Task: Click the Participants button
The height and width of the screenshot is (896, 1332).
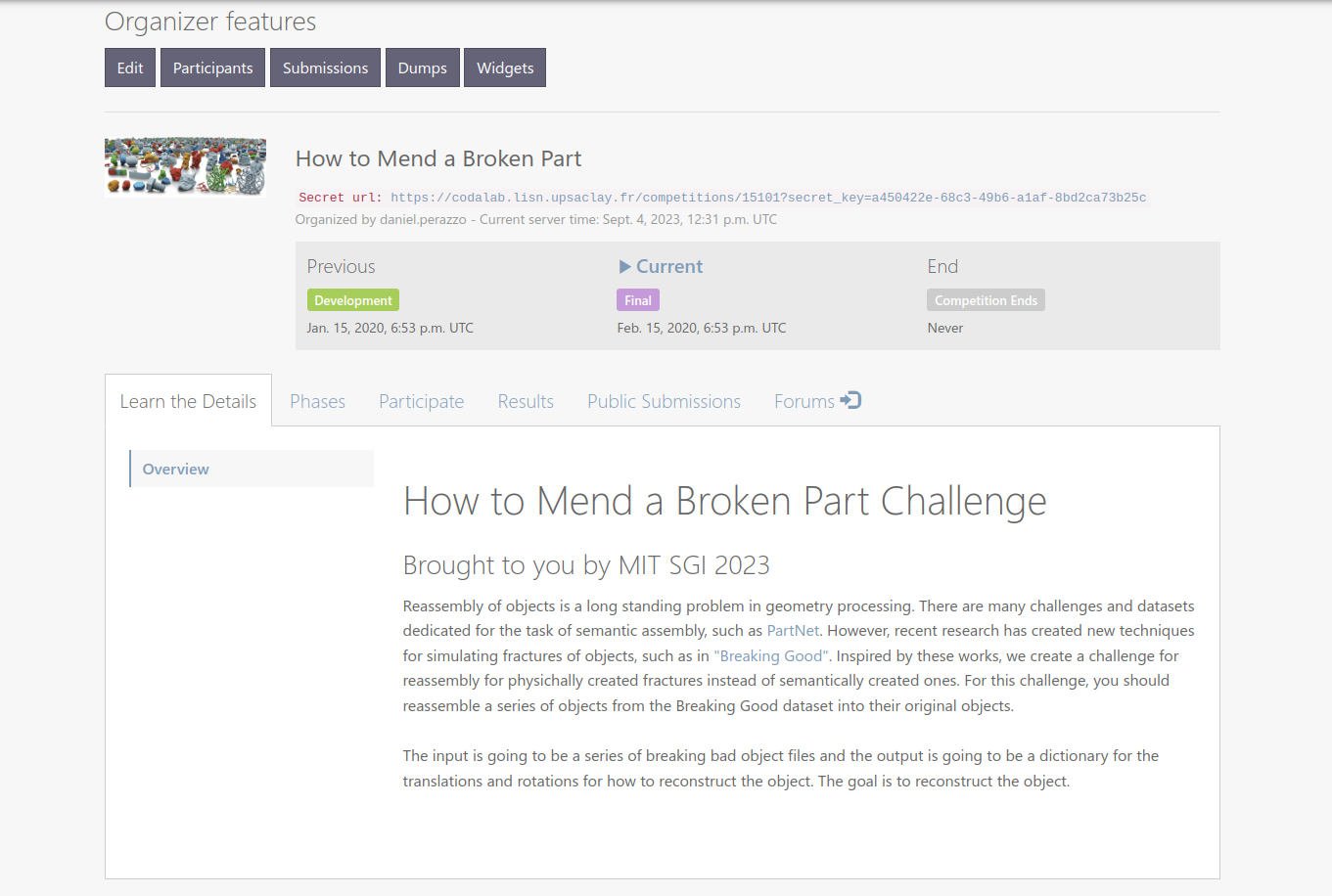Action: [x=212, y=67]
